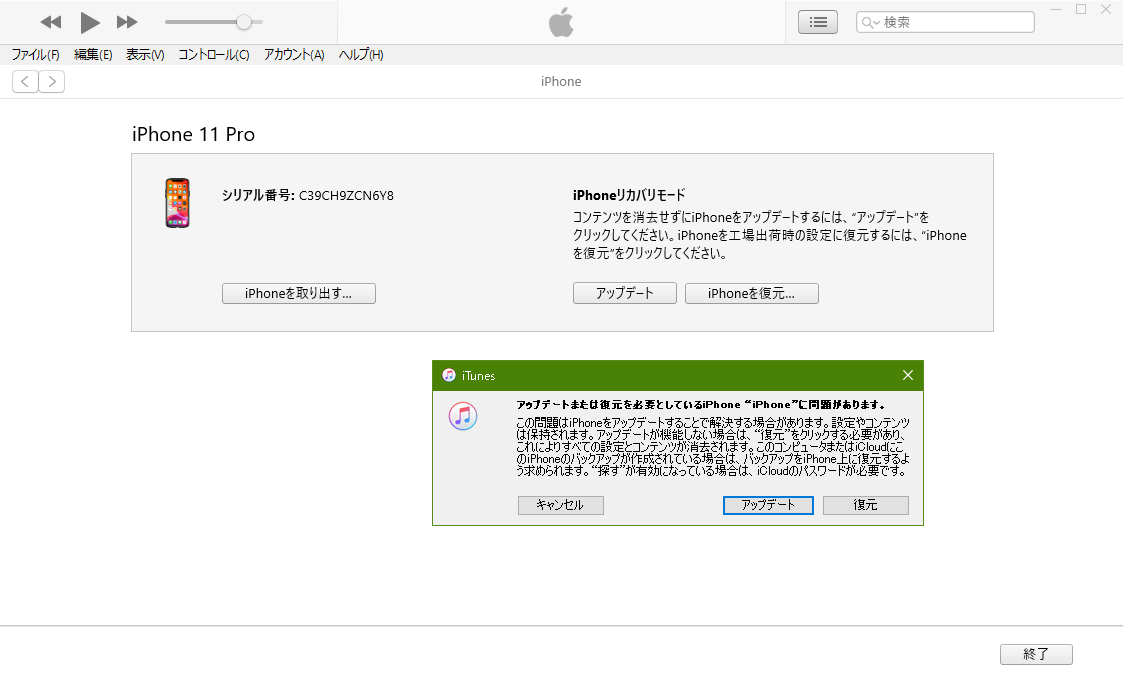Image resolution: width=1123 pixels, height=682 pixels.
Task: Open the アカウント(A) menu
Action: click(x=294, y=54)
